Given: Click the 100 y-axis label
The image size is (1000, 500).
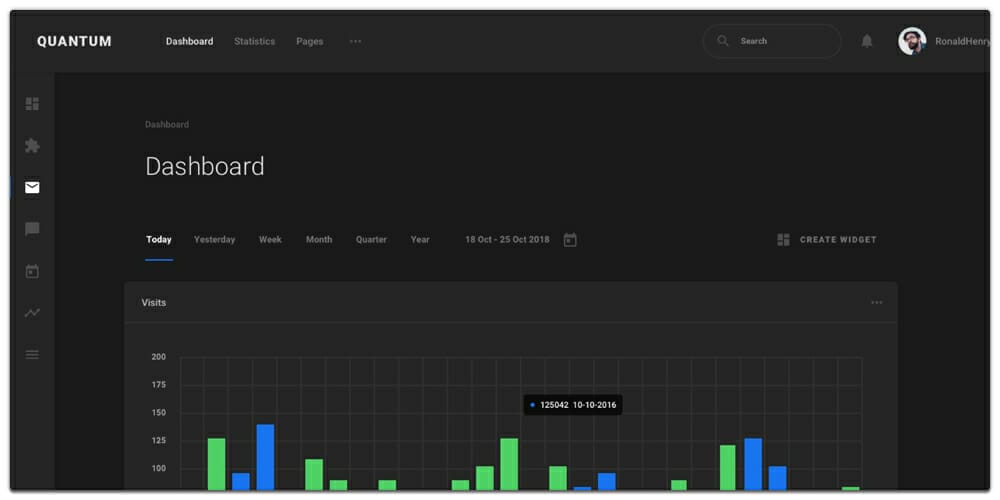Looking at the screenshot, I should [158, 468].
